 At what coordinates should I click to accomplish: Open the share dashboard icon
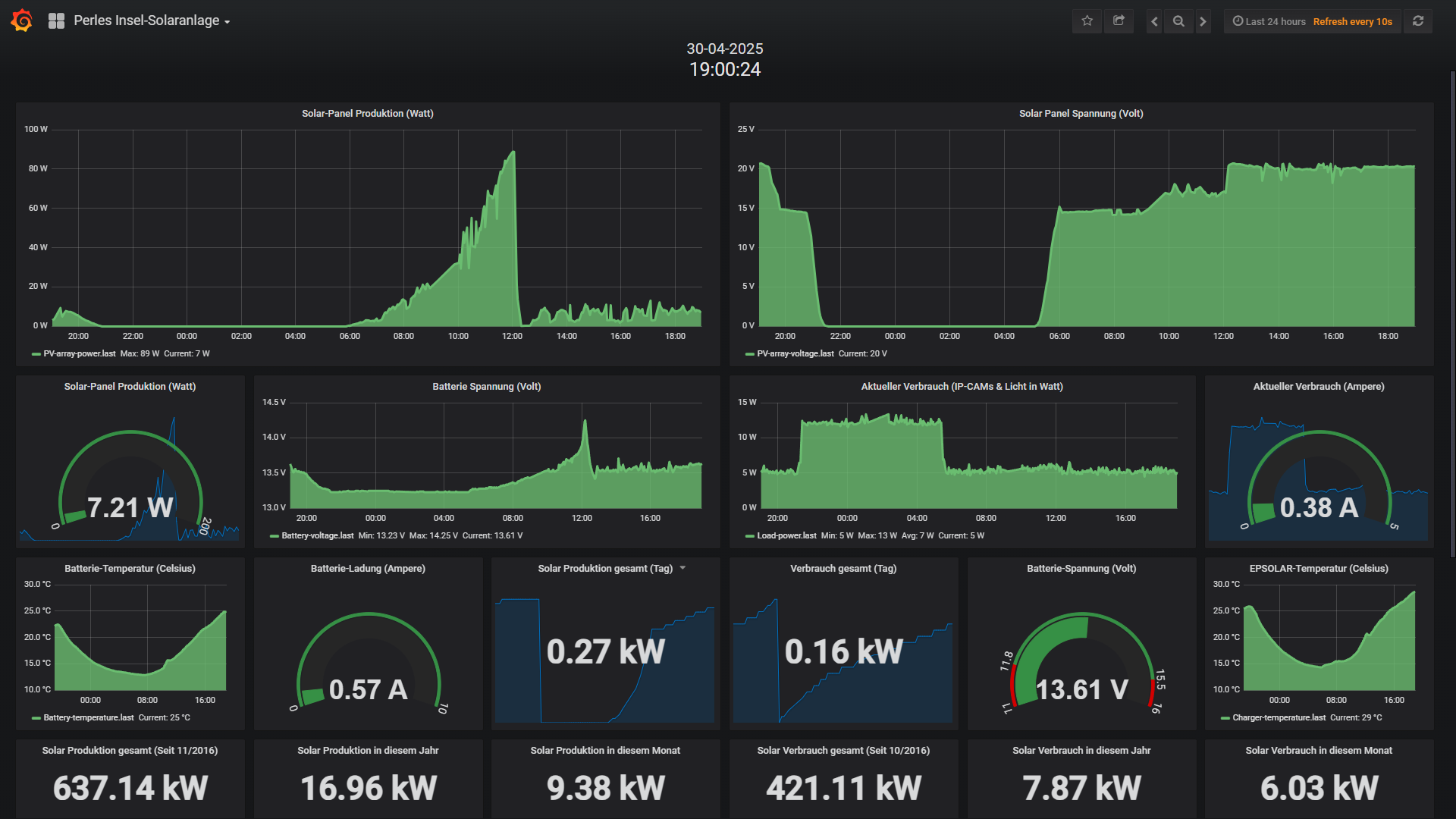pyautogui.click(x=1119, y=21)
